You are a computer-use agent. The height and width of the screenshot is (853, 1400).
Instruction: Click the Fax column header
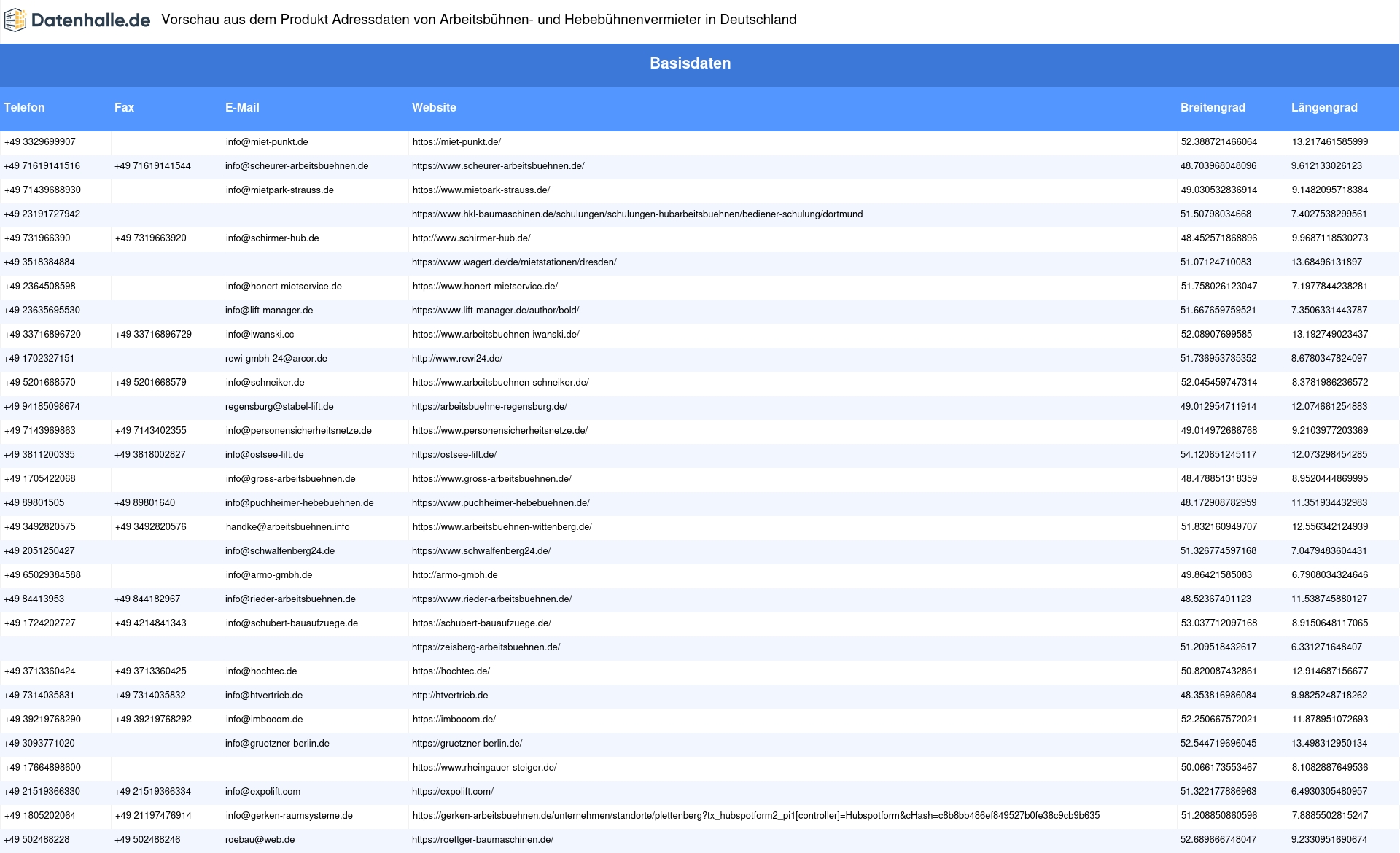click(x=124, y=107)
